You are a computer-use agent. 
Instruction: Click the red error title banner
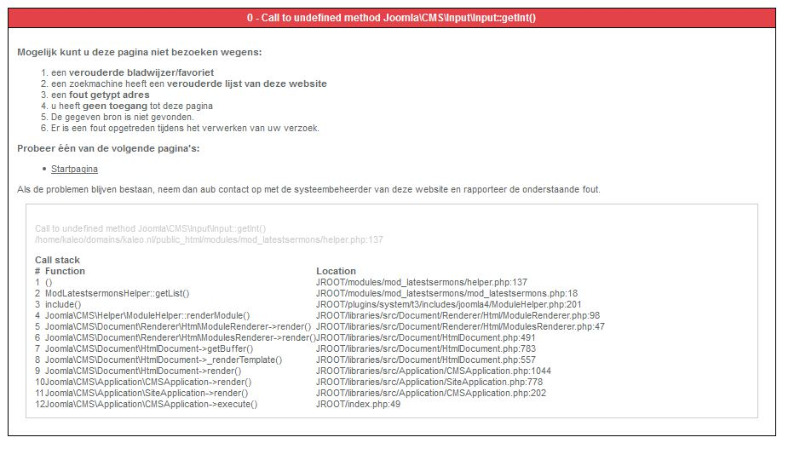[x=391, y=18]
